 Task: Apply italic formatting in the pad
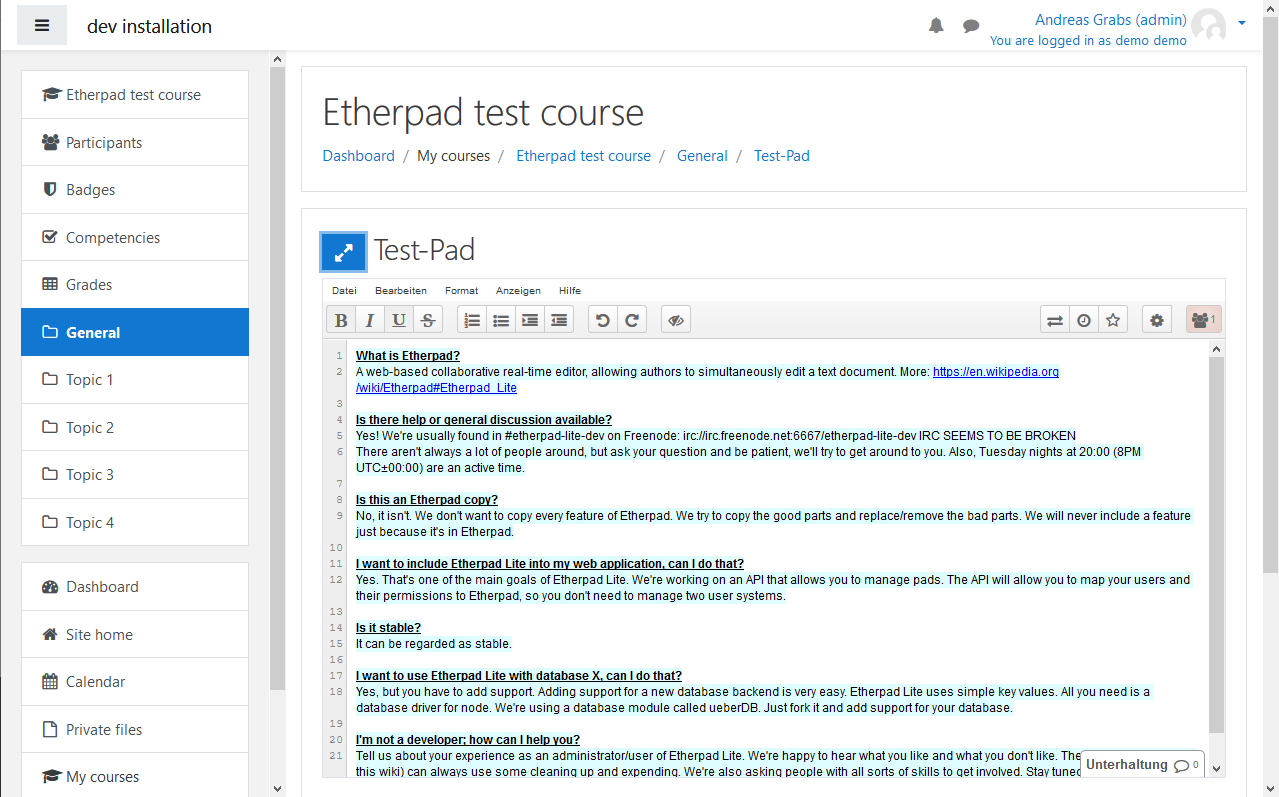tap(370, 320)
